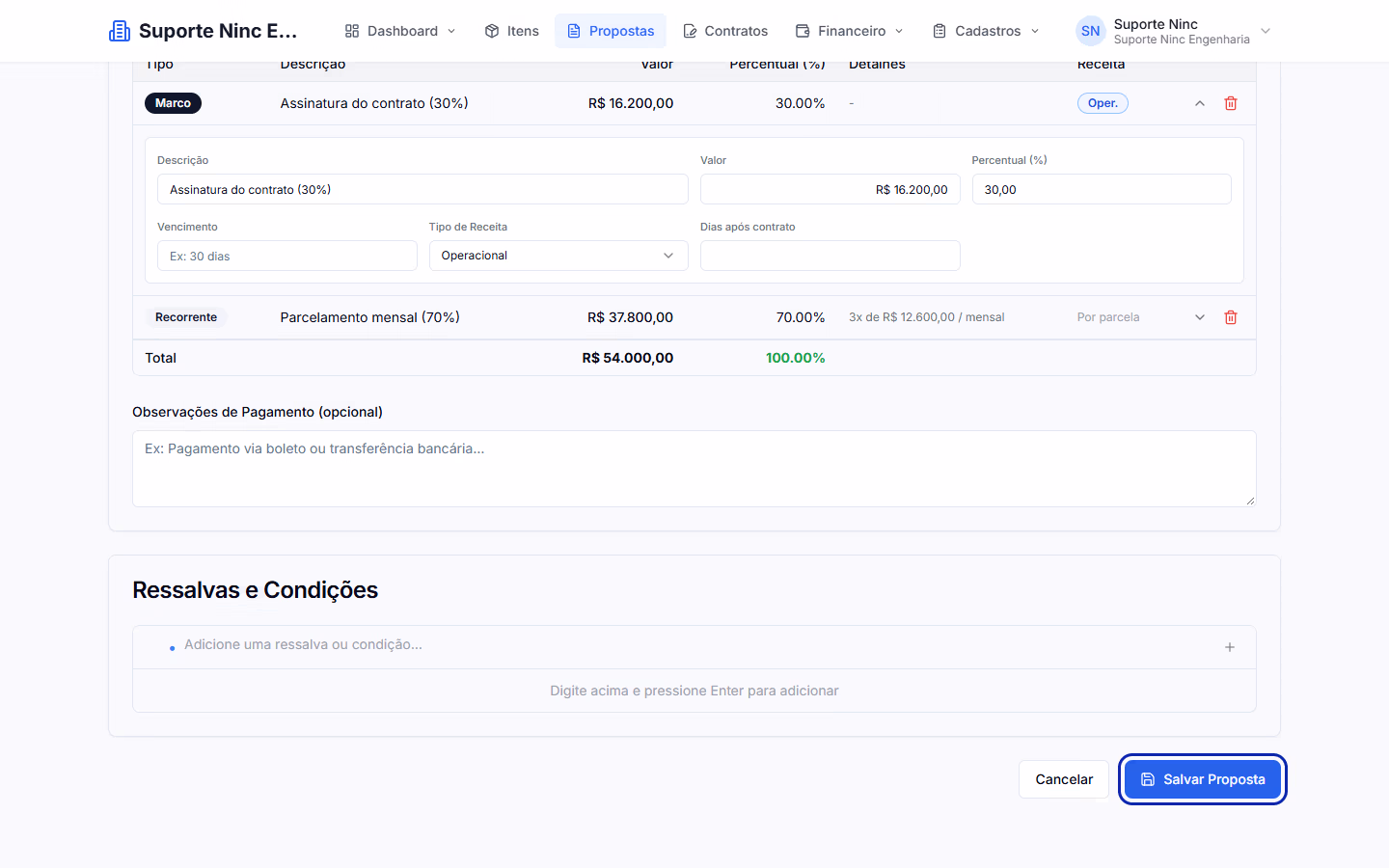The width and height of the screenshot is (1389, 868).
Task: Open the Contratos page
Action: click(x=725, y=31)
